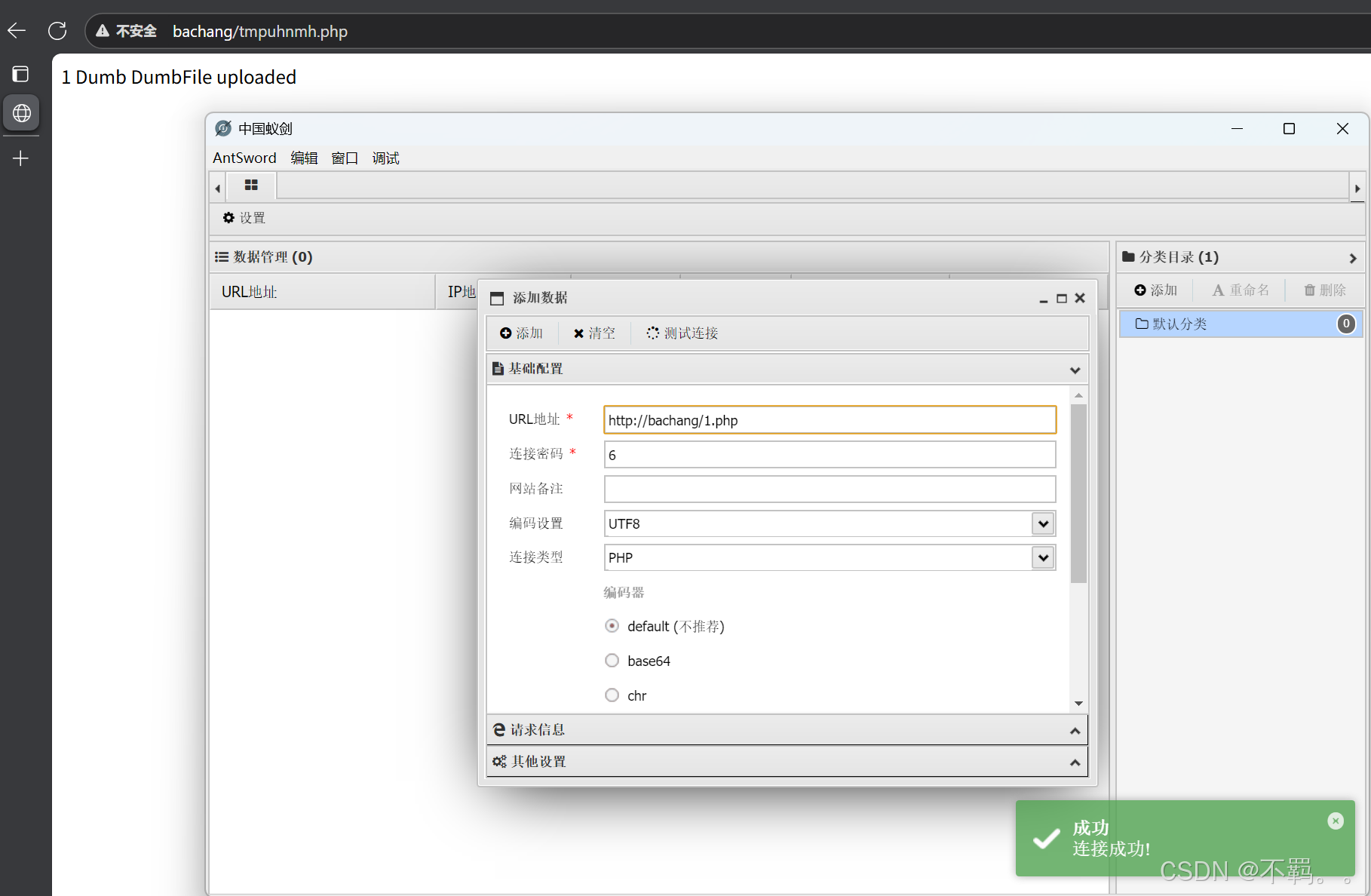Select the base64 encoder
The image size is (1371, 896).
coord(612,661)
